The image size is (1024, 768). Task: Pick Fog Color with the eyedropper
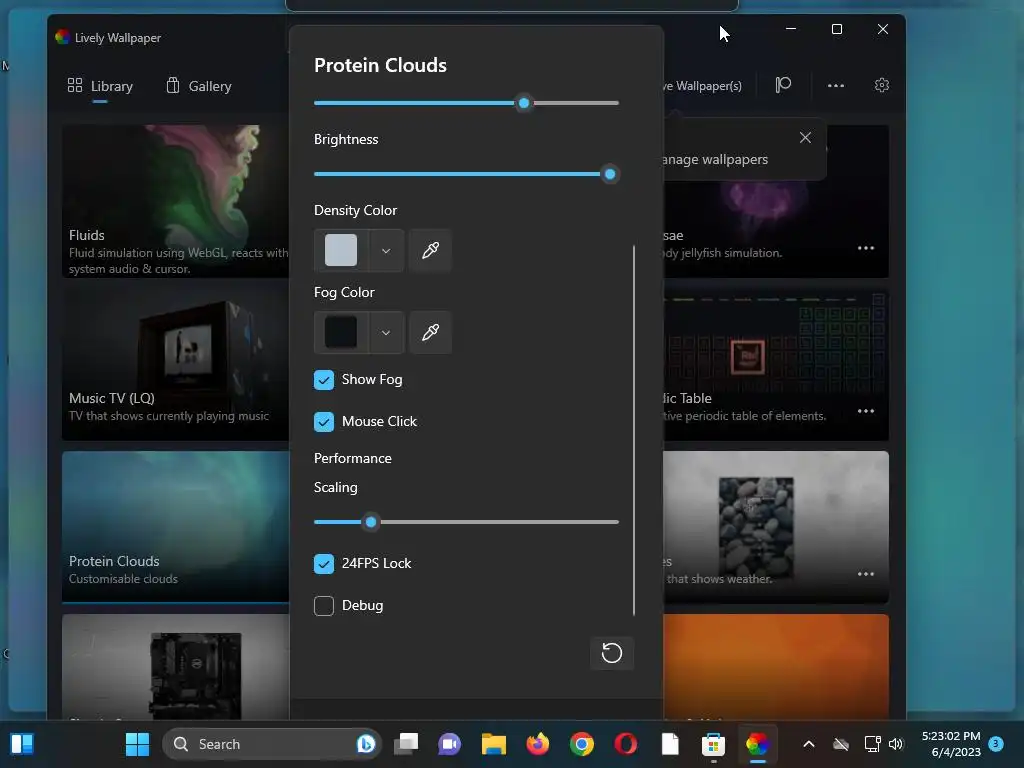tap(430, 332)
